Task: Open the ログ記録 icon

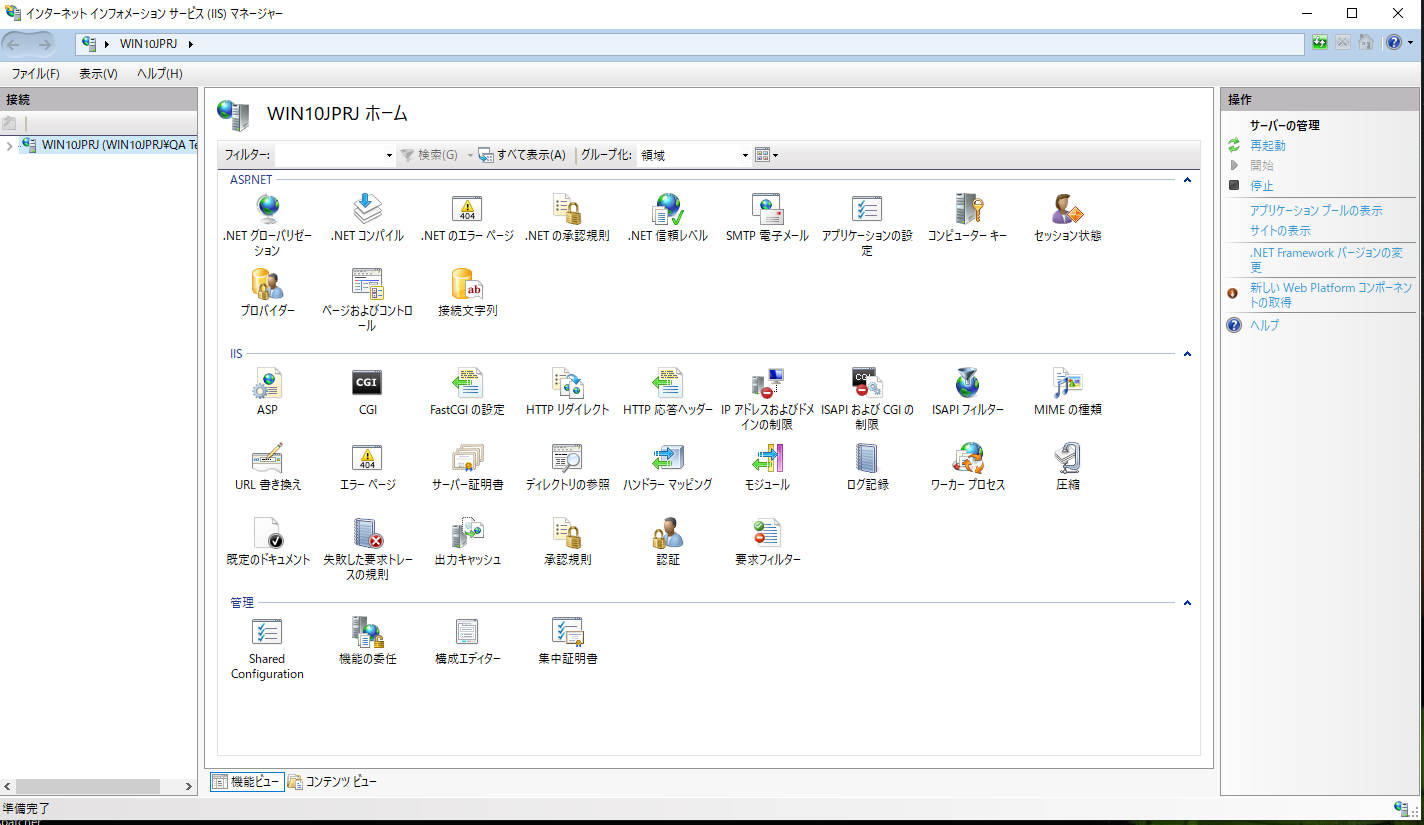Action: tap(867, 459)
